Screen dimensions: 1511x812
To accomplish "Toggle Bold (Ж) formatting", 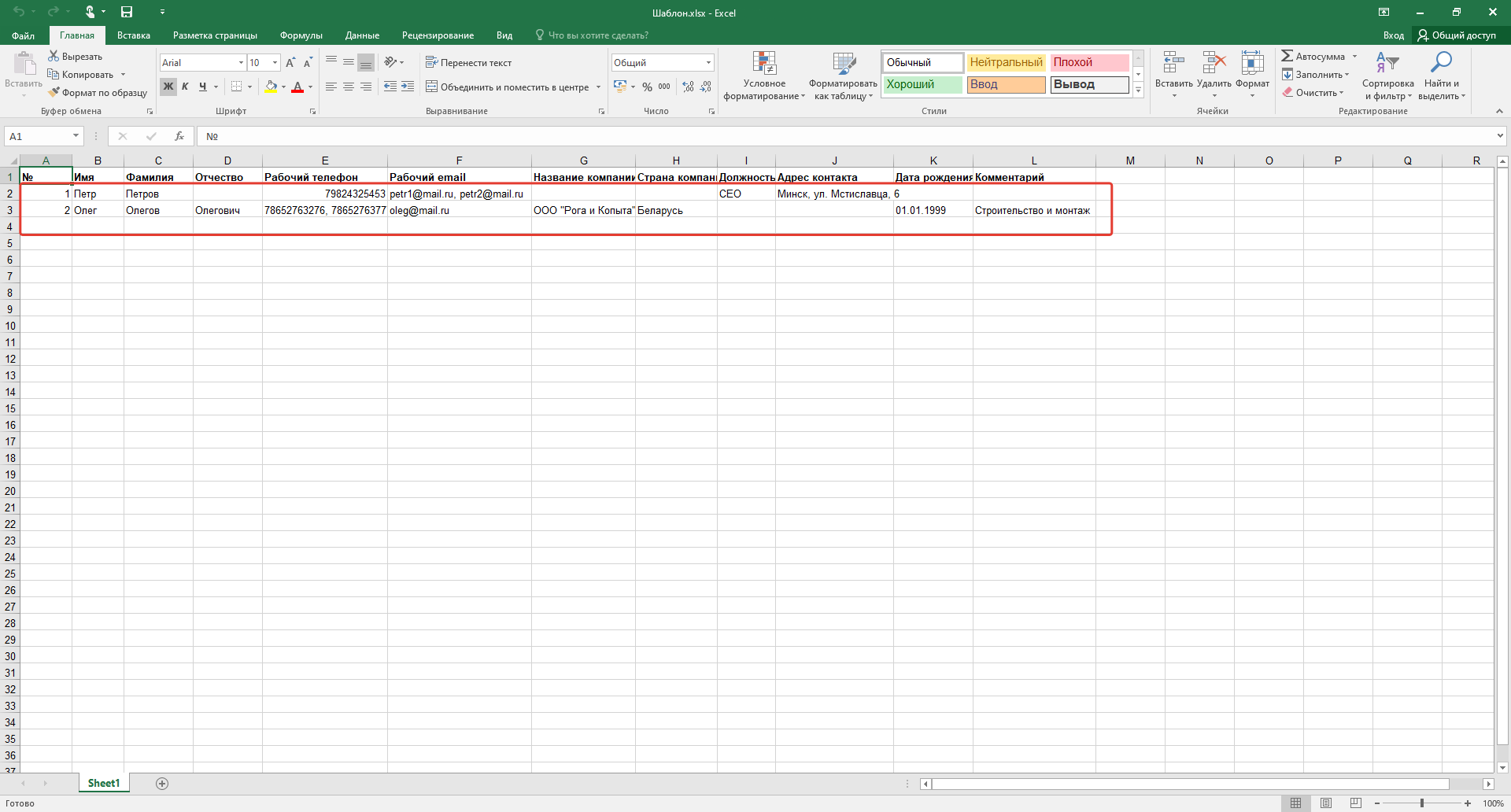I will 168,87.
